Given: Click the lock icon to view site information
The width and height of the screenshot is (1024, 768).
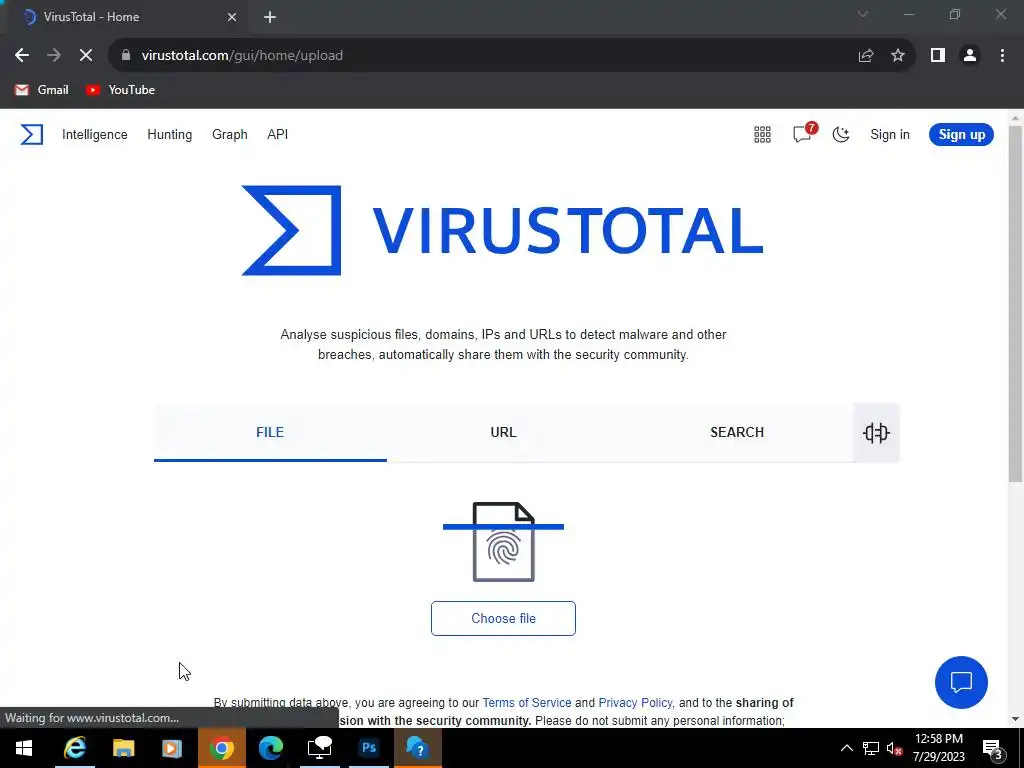Looking at the screenshot, I should click(x=126, y=56).
